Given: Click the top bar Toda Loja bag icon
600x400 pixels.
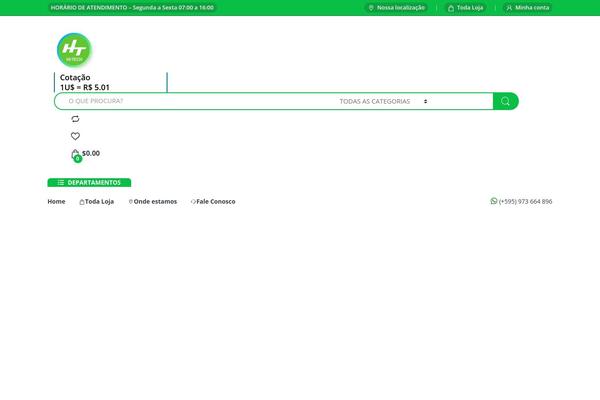Looking at the screenshot, I should click(x=451, y=8).
